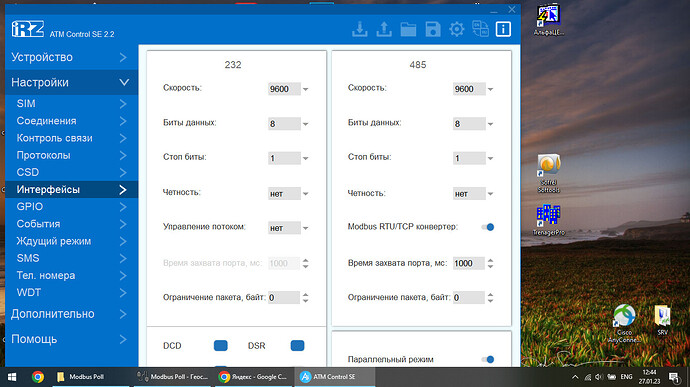690x387 pixels.
Task: Open the info icon in toolbar
Action: [x=503, y=29]
